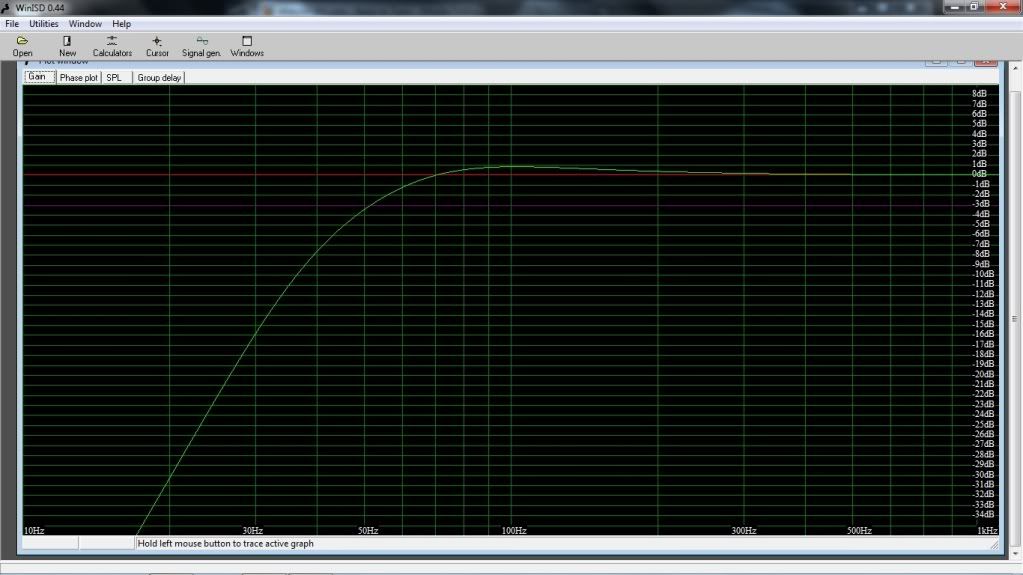Screen dimensions: 1023x575
Task: Switch to the Phase plot tab
Action: pos(78,78)
